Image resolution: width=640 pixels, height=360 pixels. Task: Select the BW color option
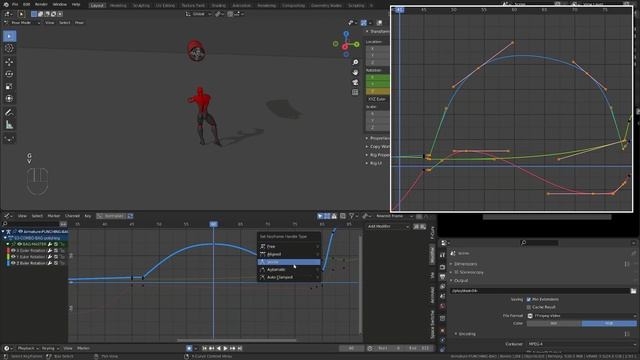[x=554, y=323]
